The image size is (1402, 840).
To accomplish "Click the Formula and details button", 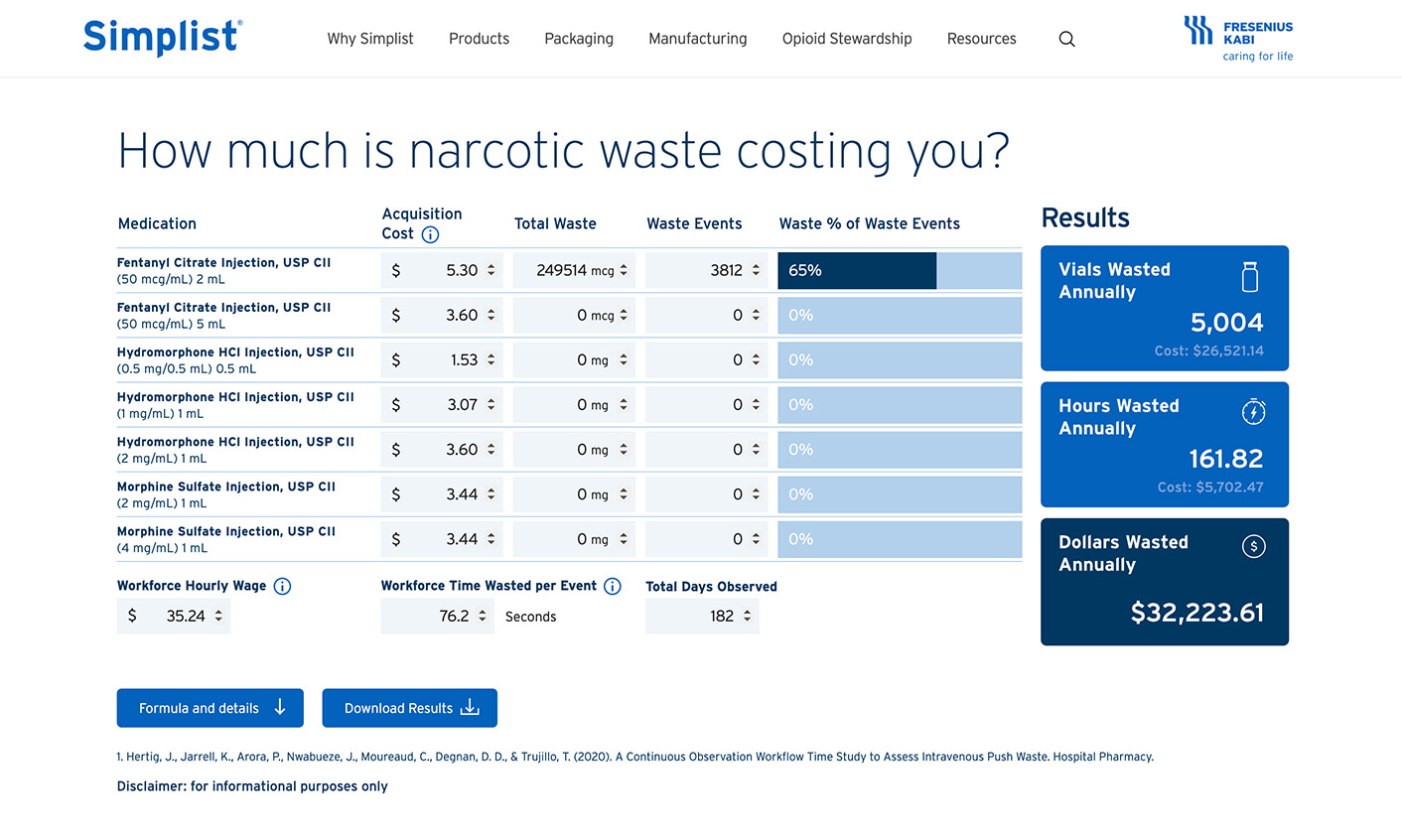I will [210, 708].
